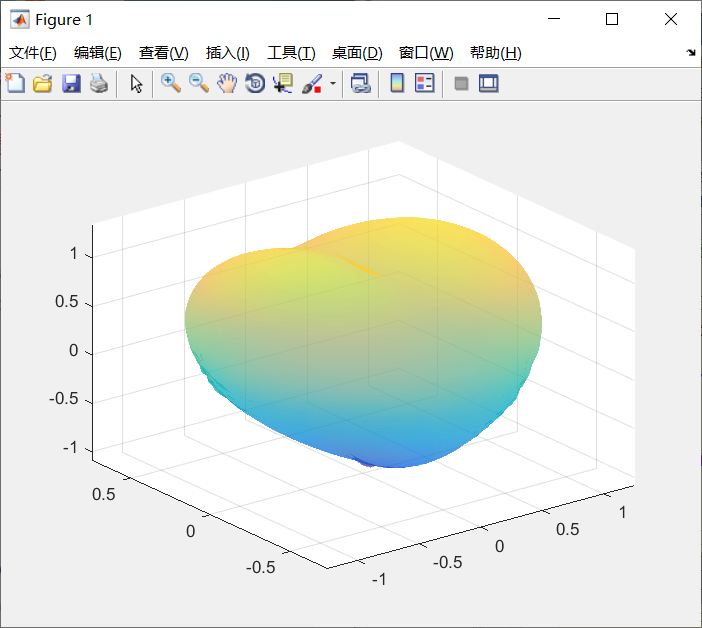Open the 工具(T) menu
Screen dimensions: 702x628
coord(291,53)
